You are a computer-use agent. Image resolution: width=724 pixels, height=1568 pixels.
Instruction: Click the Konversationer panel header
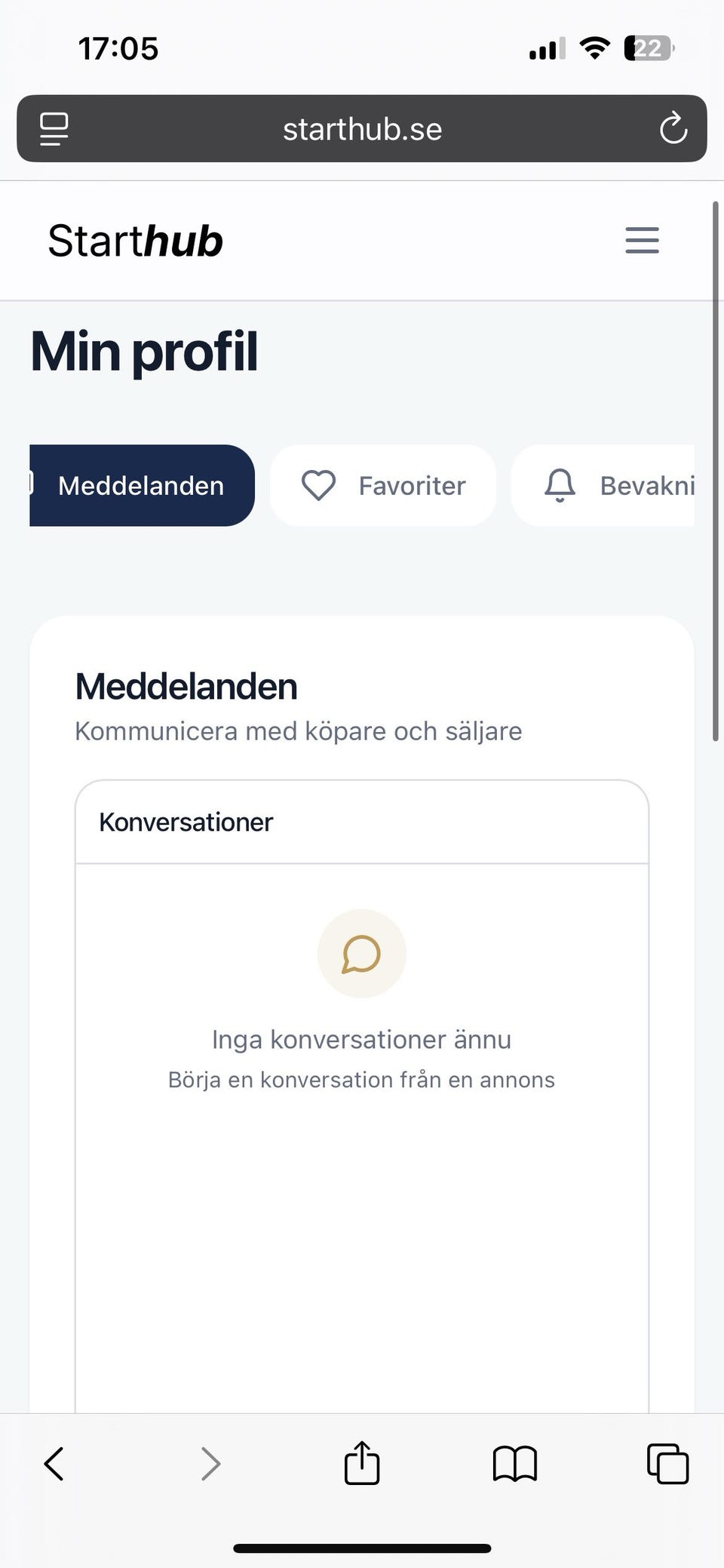(x=362, y=822)
